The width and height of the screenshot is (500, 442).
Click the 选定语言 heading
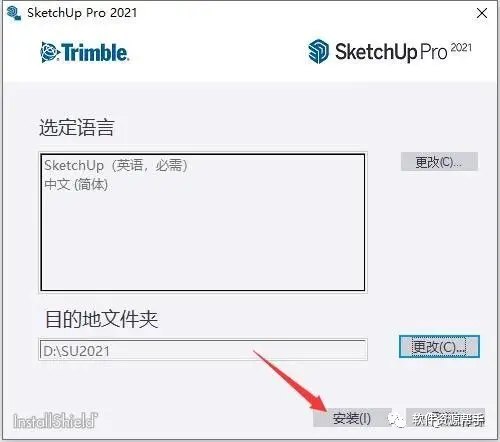coord(77,127)
